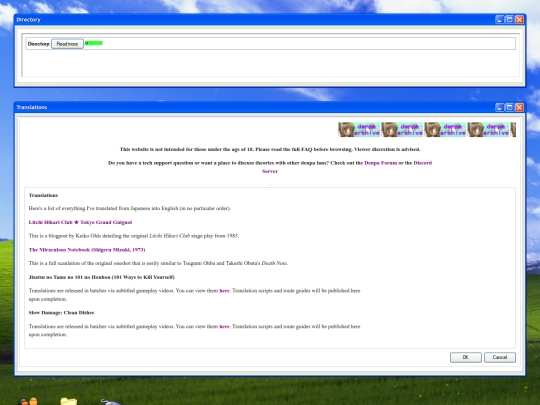Image resolution: width=540 pixels, height=405 pixels.
Task: Click the OK button
Action: [466, 357]
